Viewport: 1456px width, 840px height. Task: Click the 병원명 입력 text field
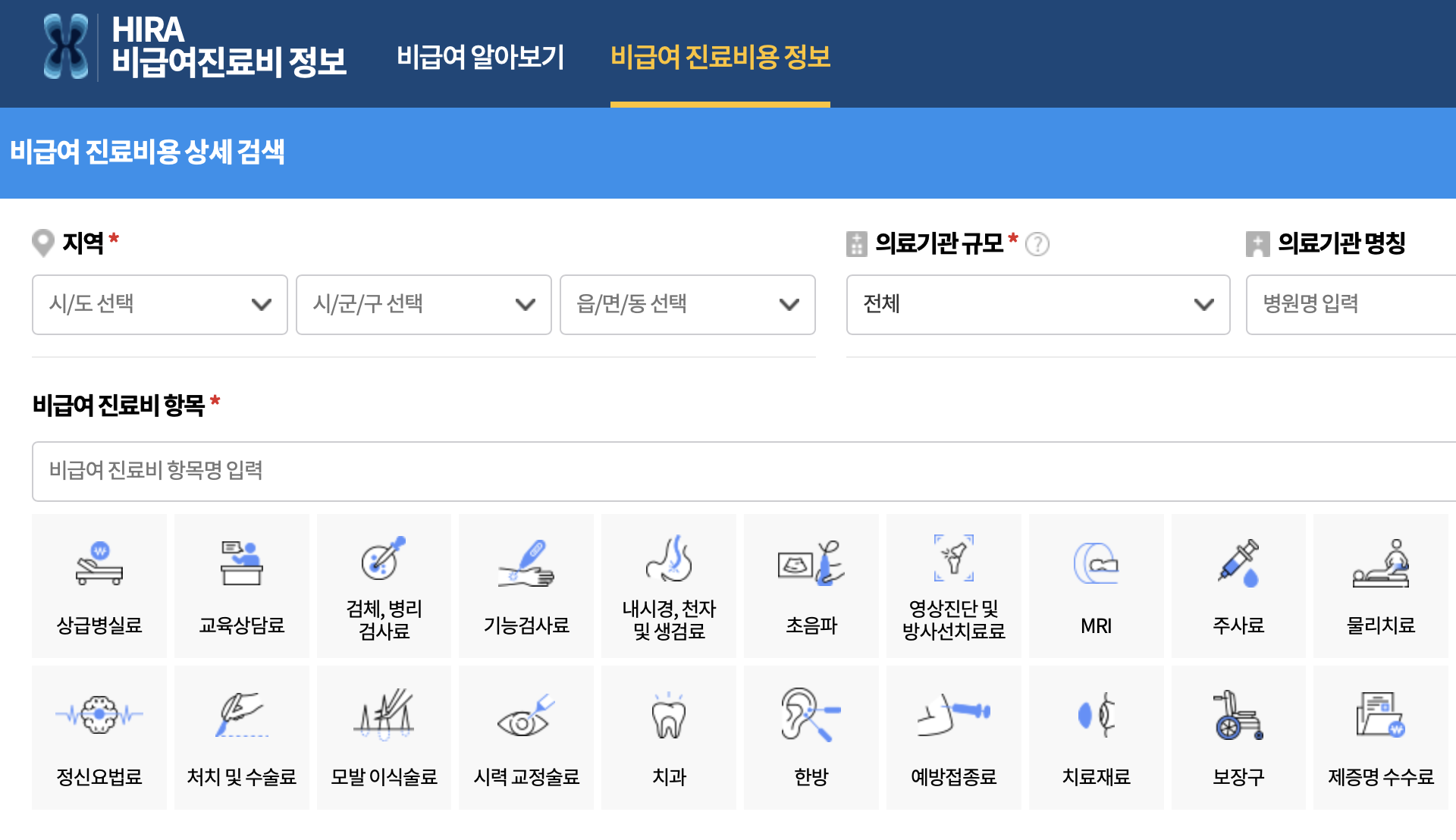pyautogui.click(x=1350, y=305)
